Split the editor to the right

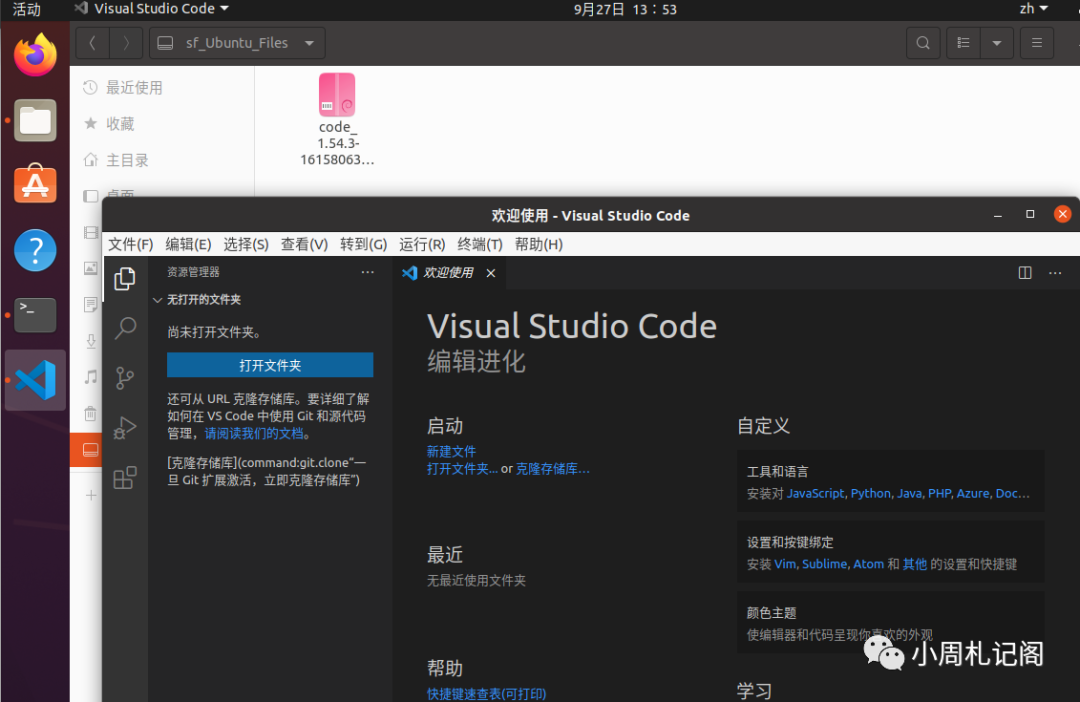(1025, 273)
